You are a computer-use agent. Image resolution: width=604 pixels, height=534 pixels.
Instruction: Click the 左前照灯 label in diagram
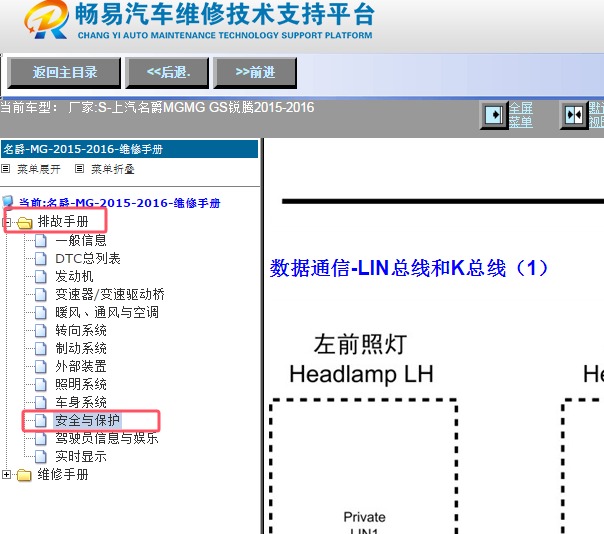361,344
